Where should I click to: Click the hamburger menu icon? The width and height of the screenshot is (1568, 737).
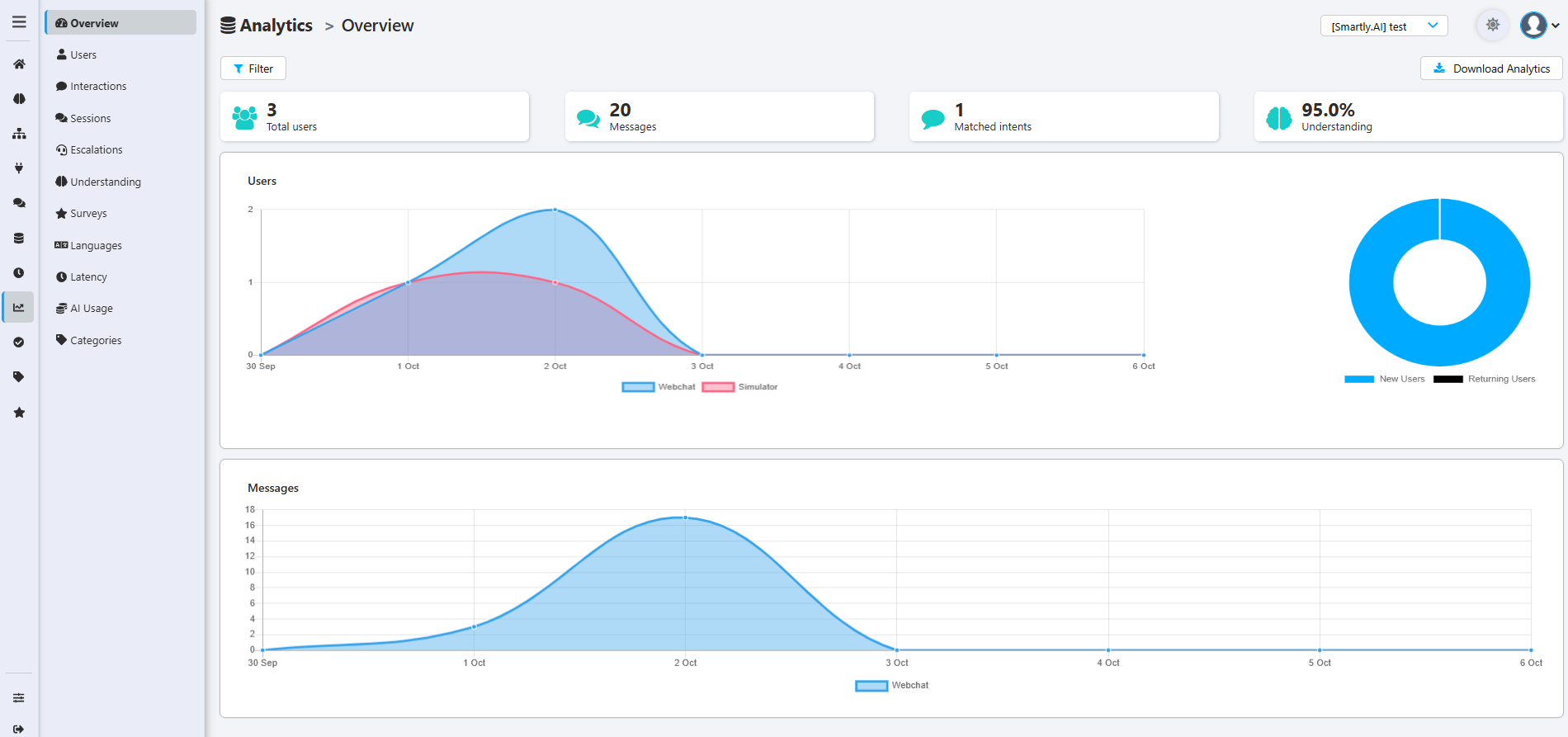tap(19, 22)
